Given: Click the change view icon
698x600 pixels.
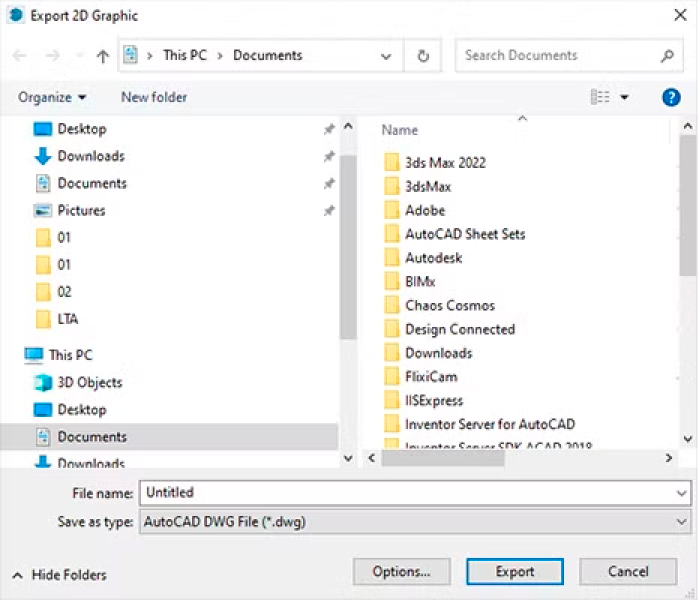Looking at the screenshot, I should click(x=600, y=97).
